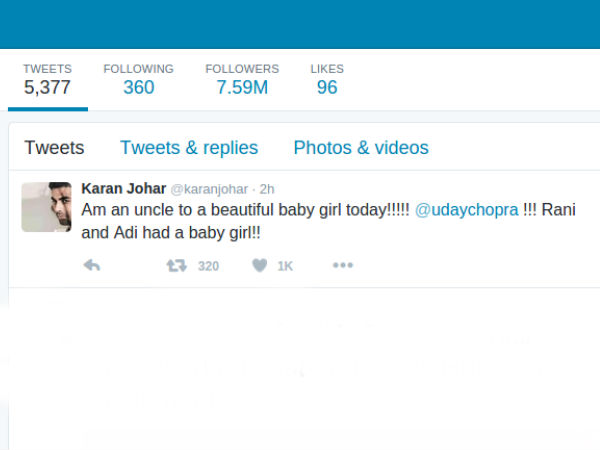This screenshot has height=450, width=600.
Task: Open the 2h tweet timestamp
Action: click(267, 189)
